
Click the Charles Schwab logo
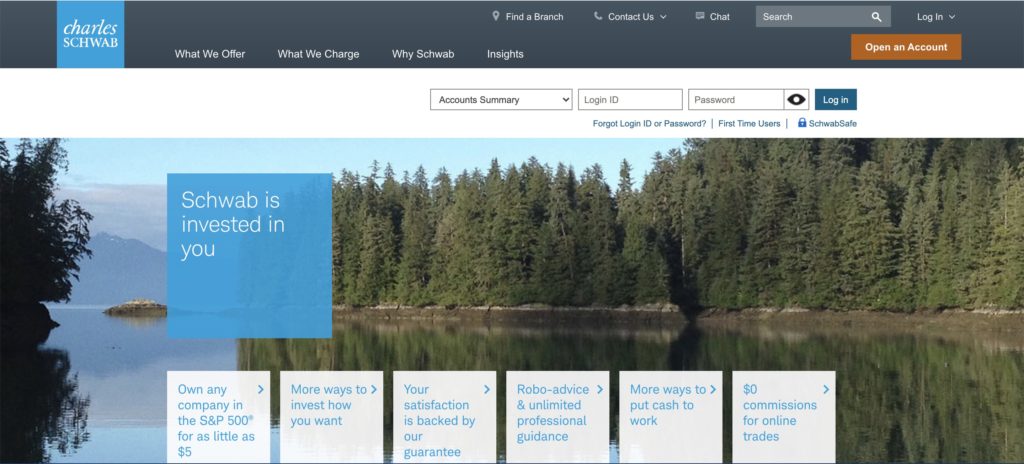[90, 34]
